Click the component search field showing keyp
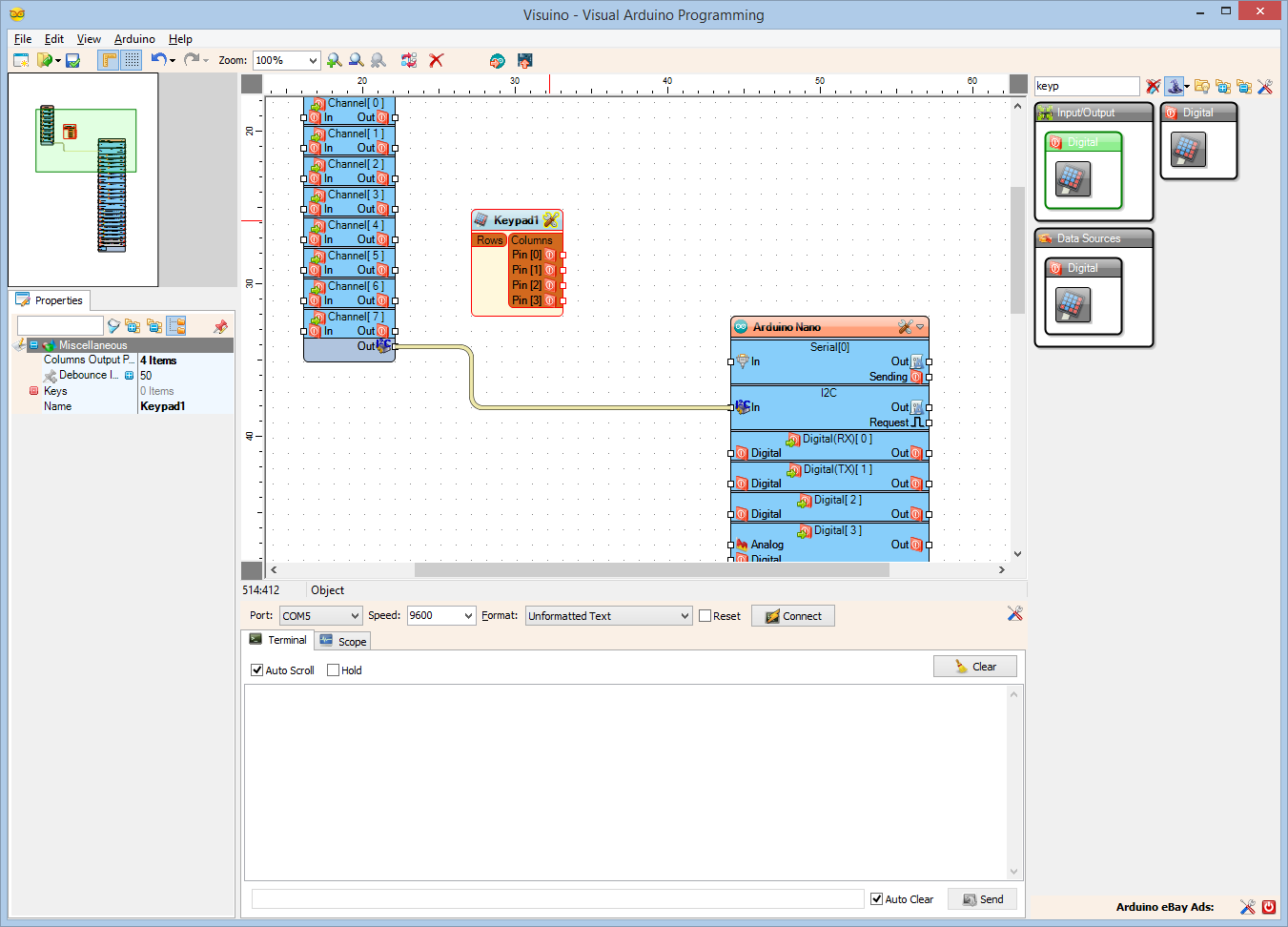This screenshot has width=1288, height=927. [1086, 85]
